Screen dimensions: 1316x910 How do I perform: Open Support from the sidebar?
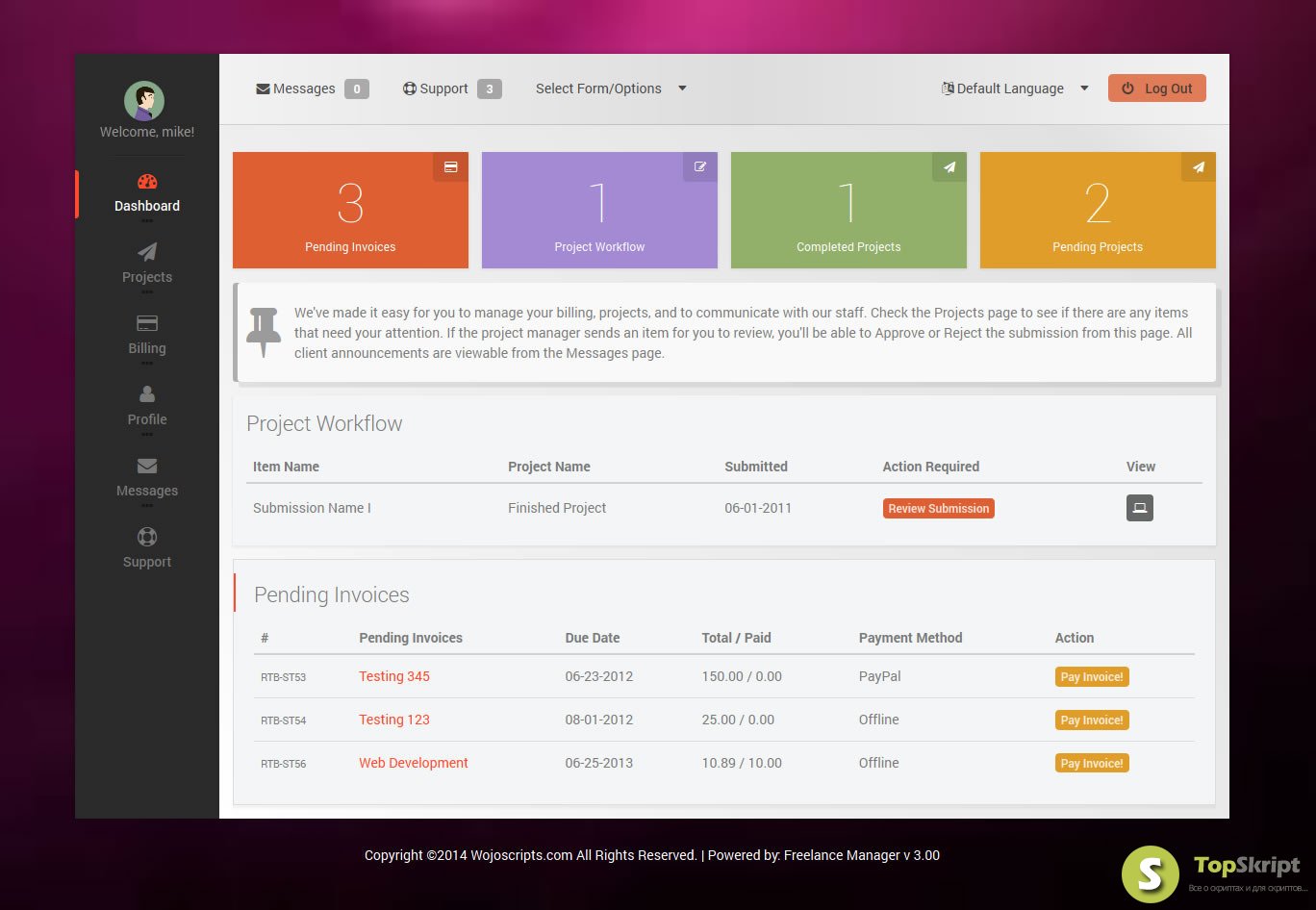click(147, 549)
